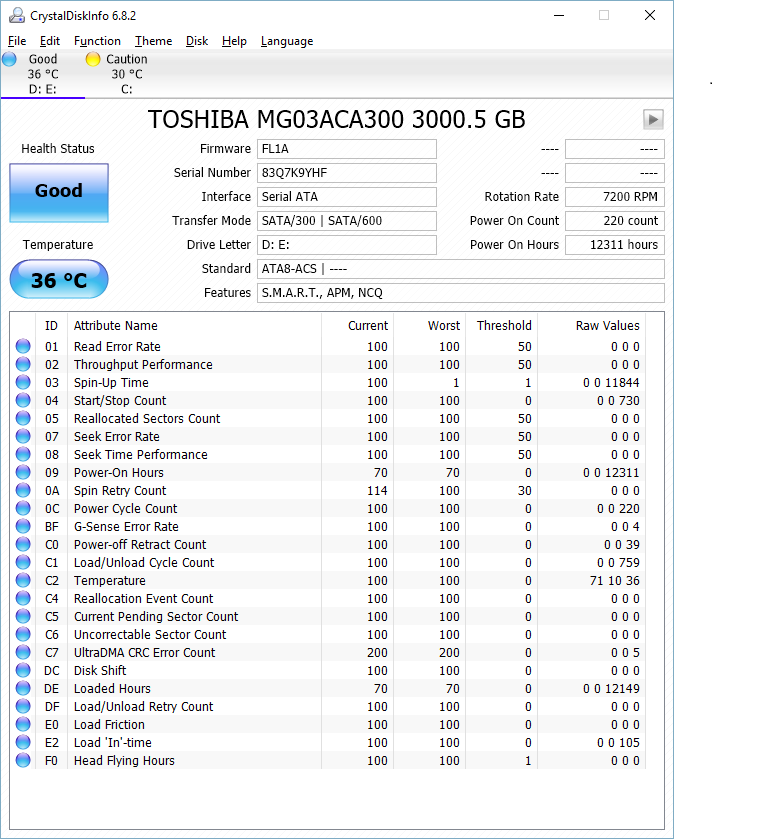This screenshot has width=768, height=839.
Task: Click the CrystalDiskInfo title bar app icon
Action: 17,16
